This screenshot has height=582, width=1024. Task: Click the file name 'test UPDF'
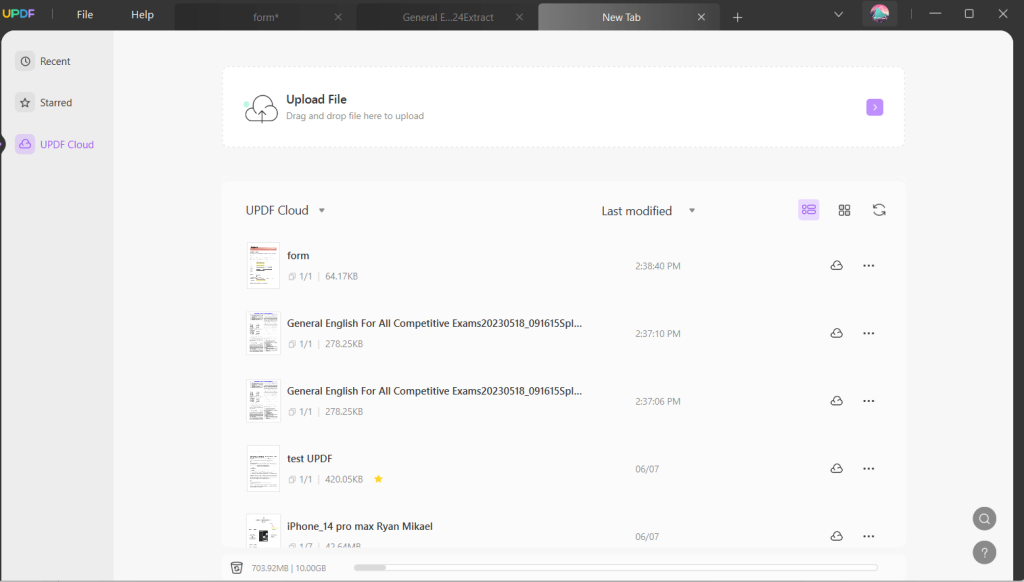point(310,459)
